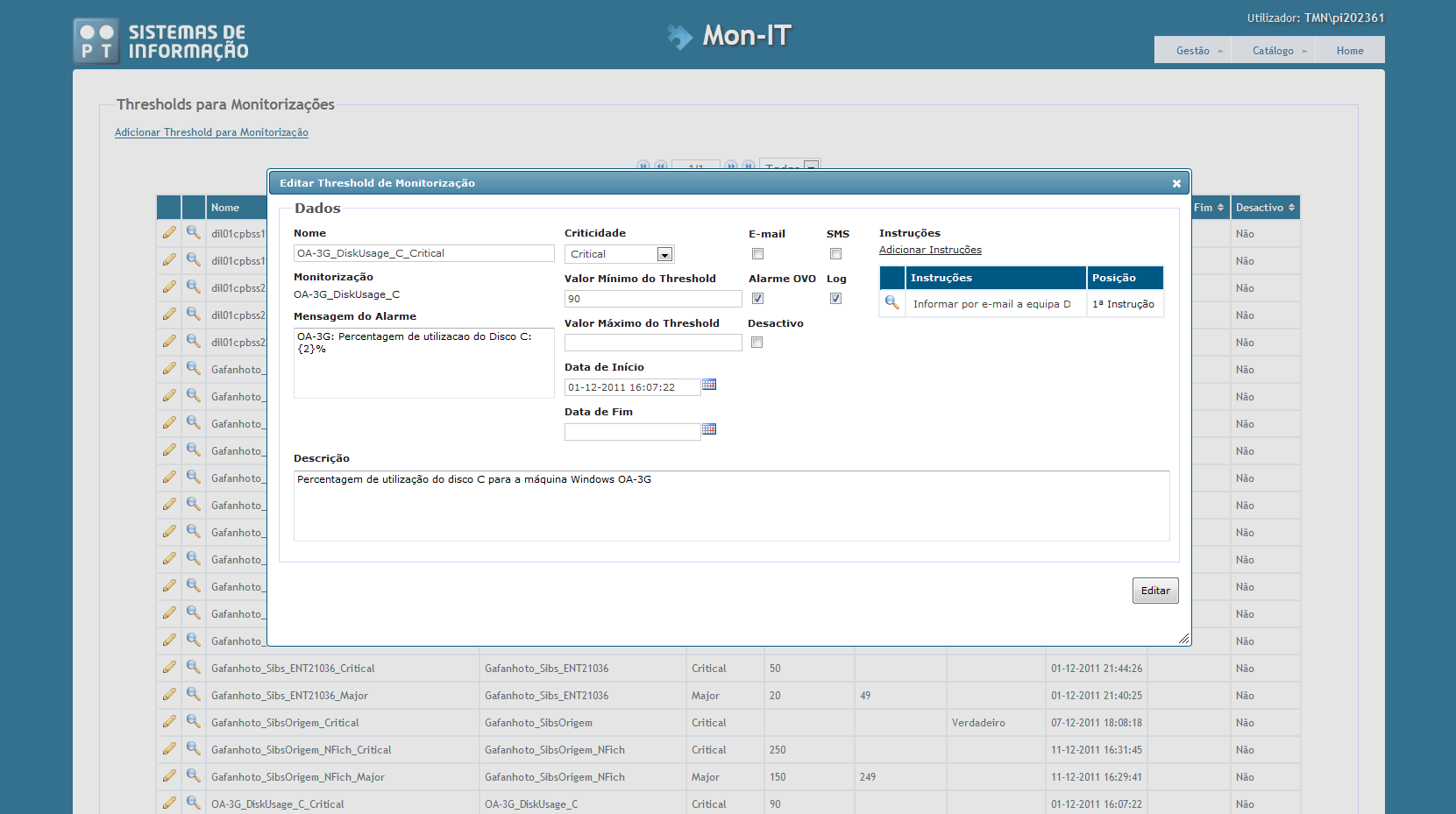The image size is (1456, 814).
Task: Click edit pencil for Gafanhoto_SibsOrigem_NFich_Major row
Action: coord(169,775)
